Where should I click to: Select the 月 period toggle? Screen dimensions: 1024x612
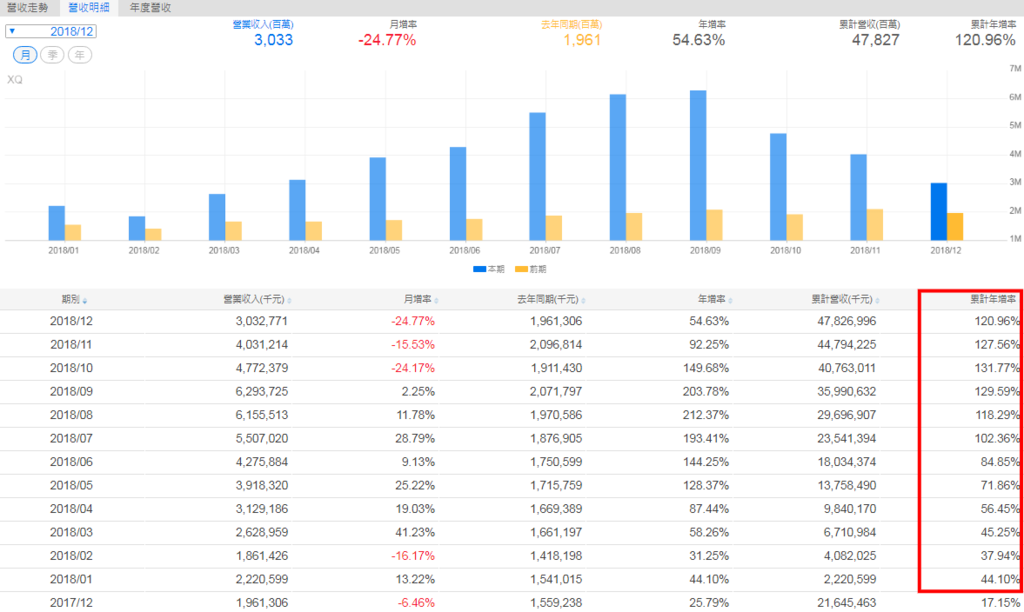point(25,55)
